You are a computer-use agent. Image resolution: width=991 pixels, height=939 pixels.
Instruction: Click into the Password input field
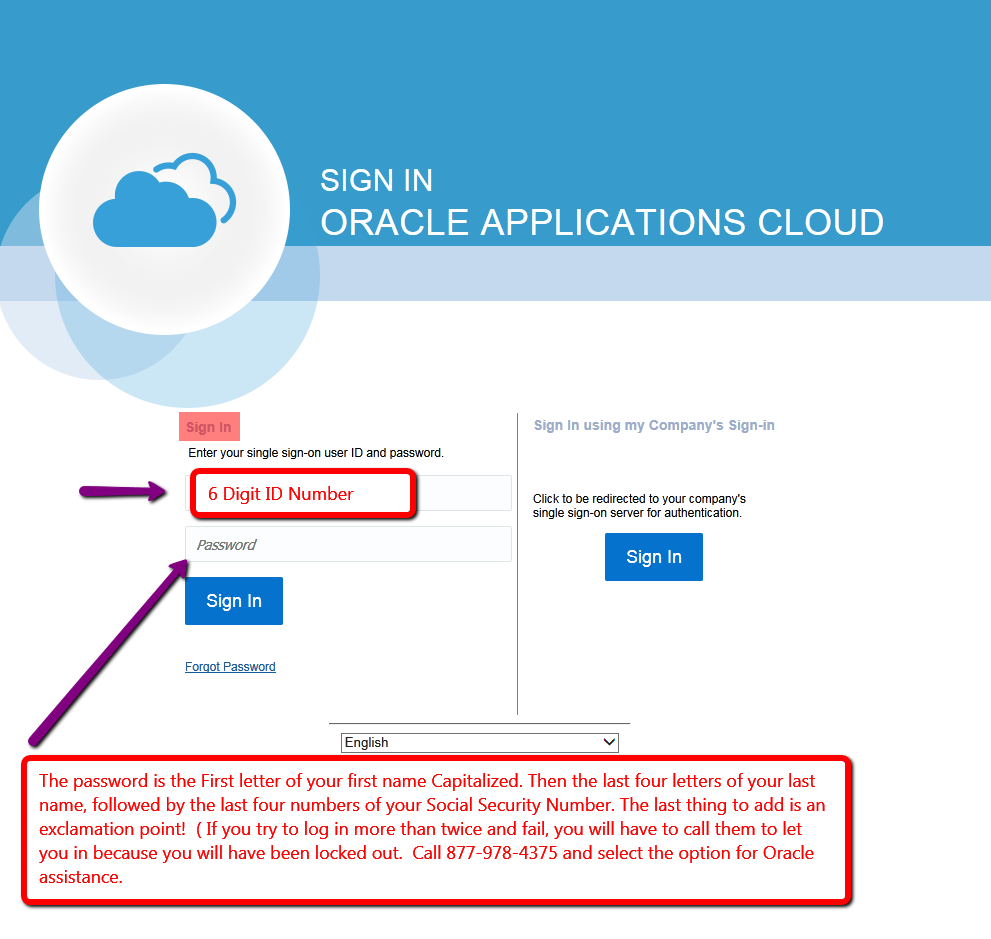348,545
